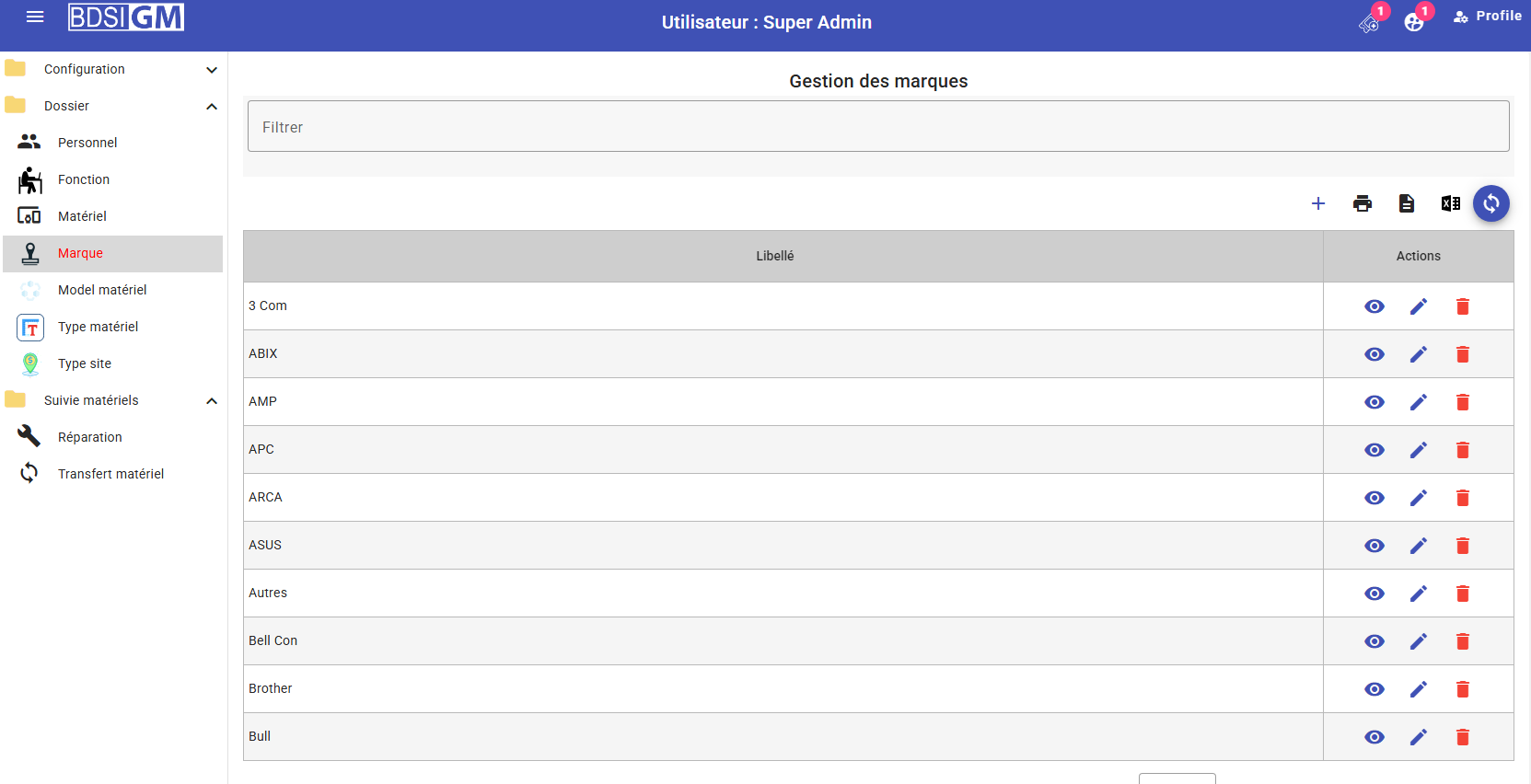Edit the AMP row

click(x=1419, y=402)
